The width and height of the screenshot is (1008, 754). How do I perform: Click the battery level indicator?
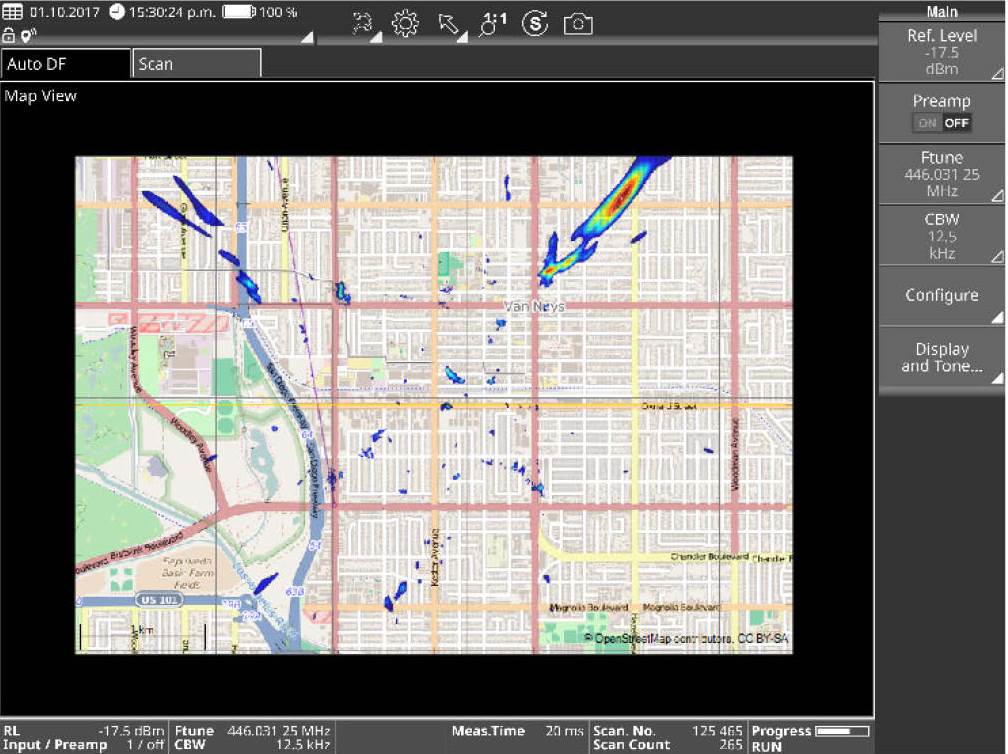238,13
